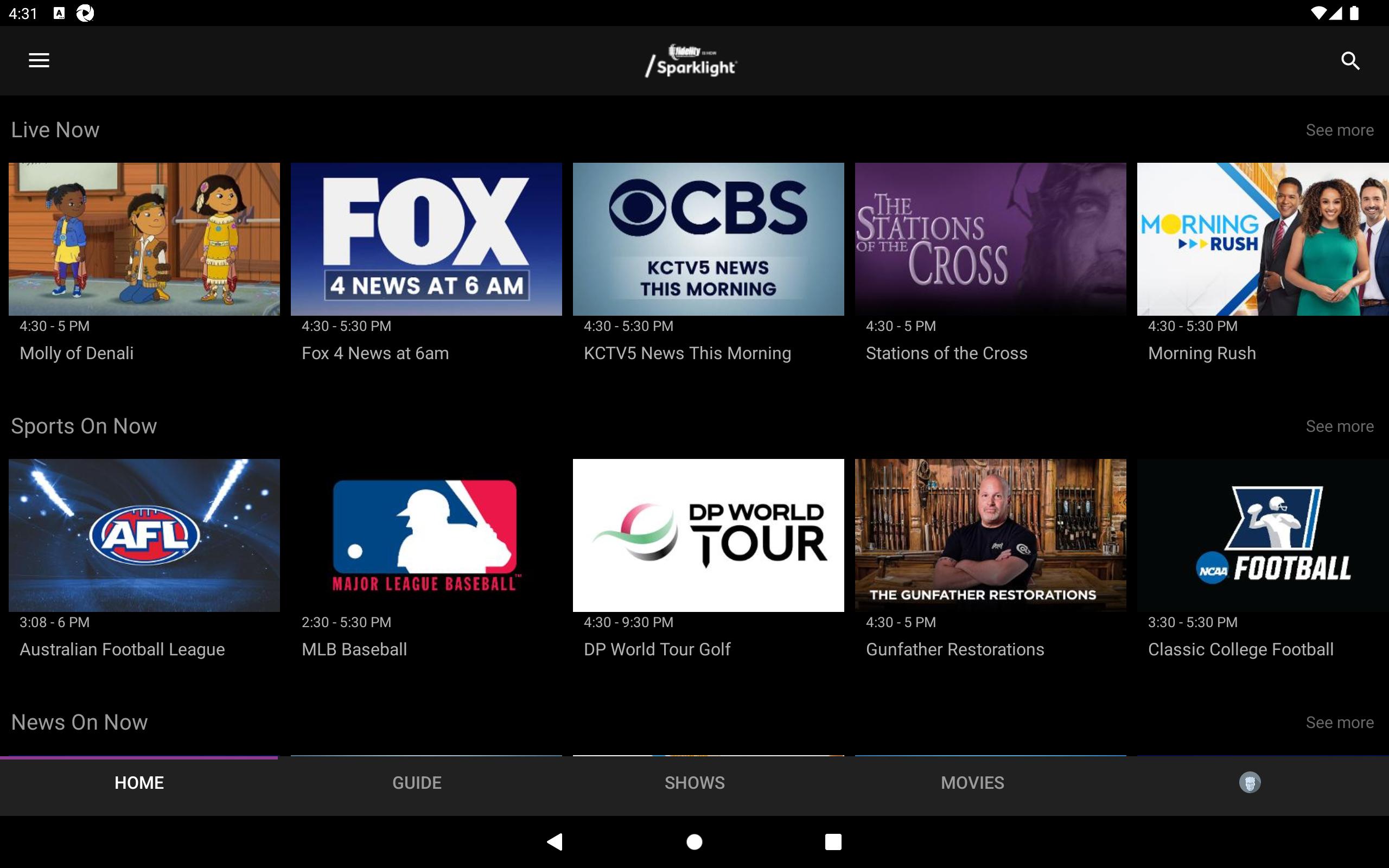Screen dimensions: 1389x868
Task: Open NCAA Football thumbnail
Action: pyautogui.click(x=1263, y=535)
